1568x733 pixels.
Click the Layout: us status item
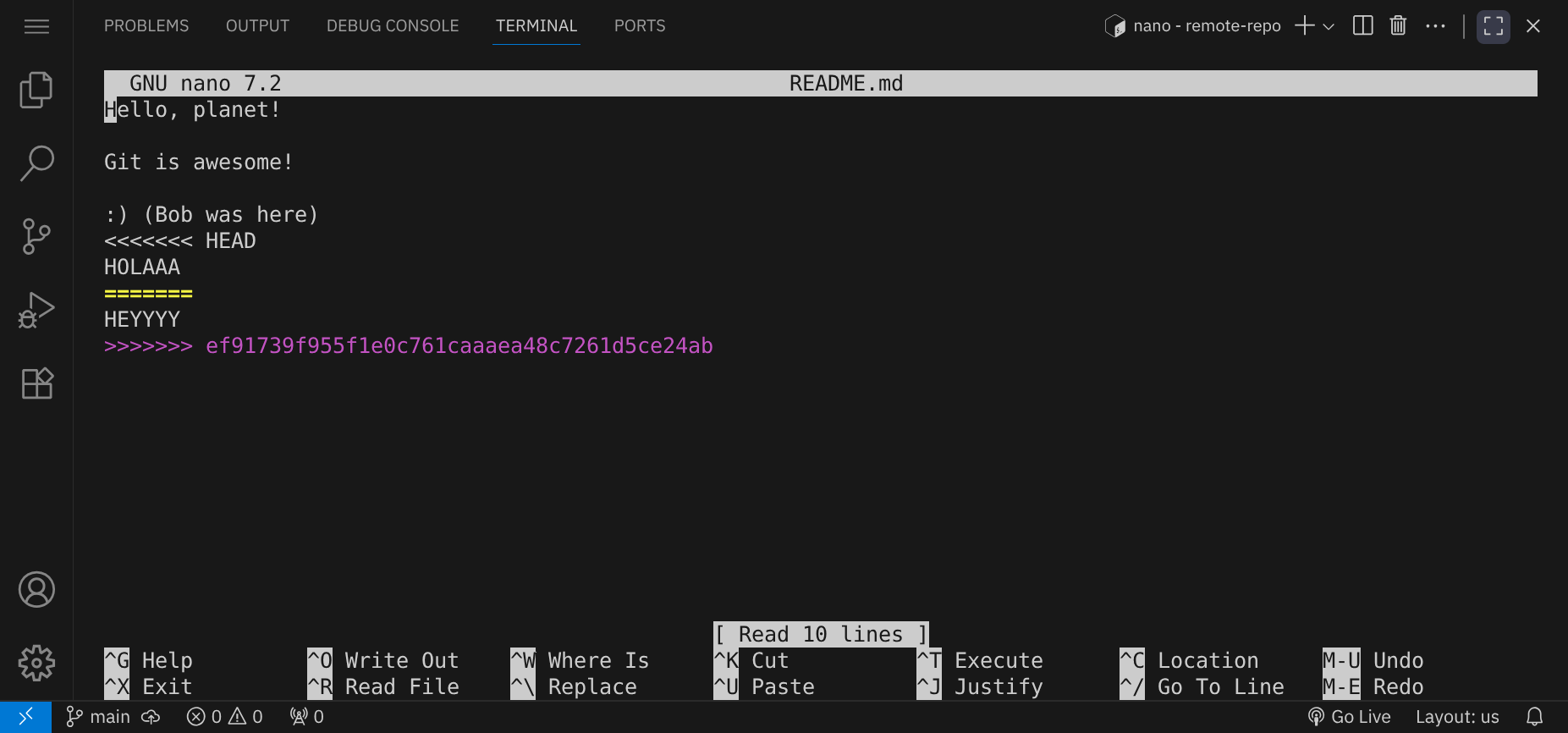(1456, 717)
